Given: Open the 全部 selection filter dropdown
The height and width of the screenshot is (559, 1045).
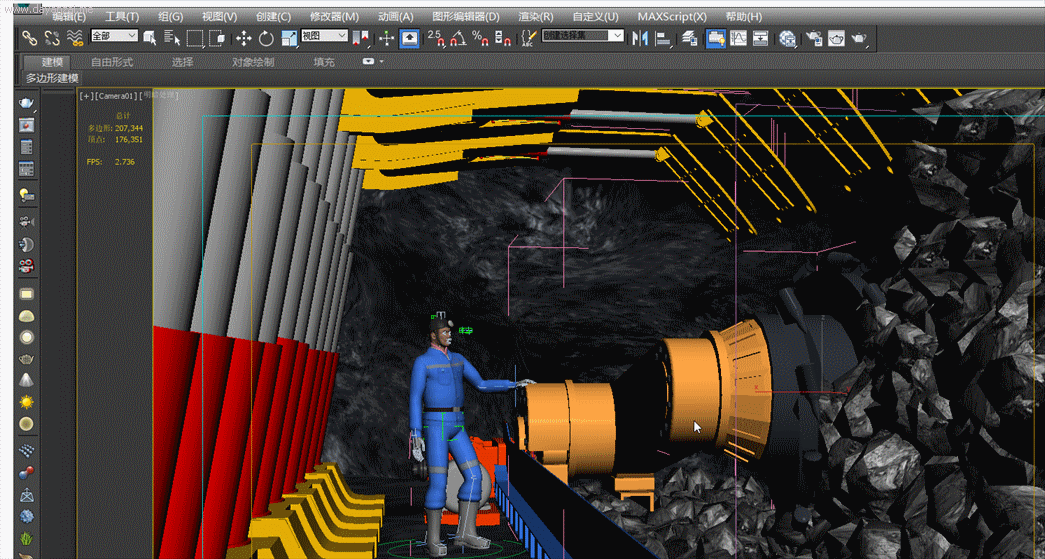Looking at the screenshot, I should pyautogui.click(x=114, y=35).
